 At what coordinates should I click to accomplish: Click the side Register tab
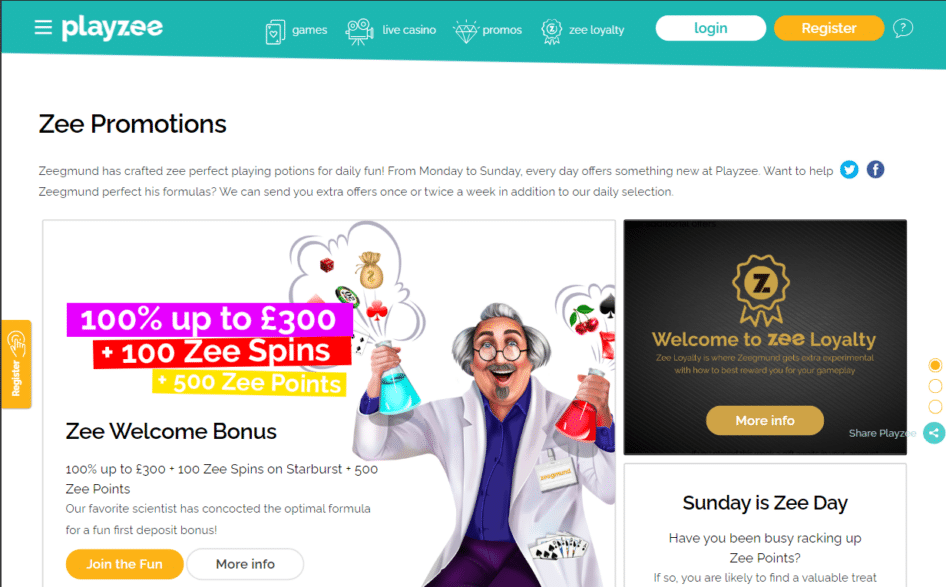(x=16, y=364)
